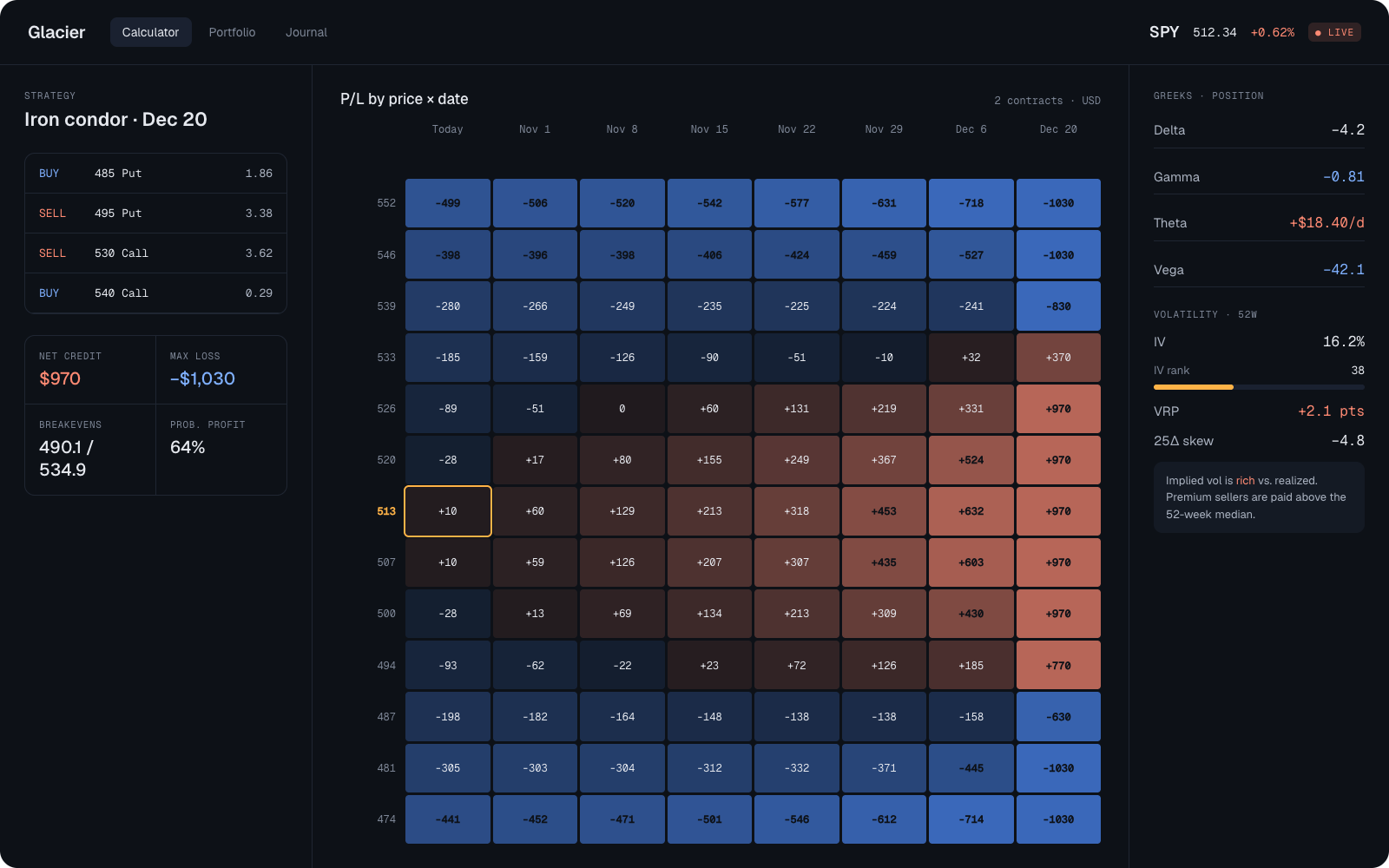Click the +524 cell under Dec 6
This screenshot has width=1389, height=868.
pyautogui.click(x=971, y=460)
